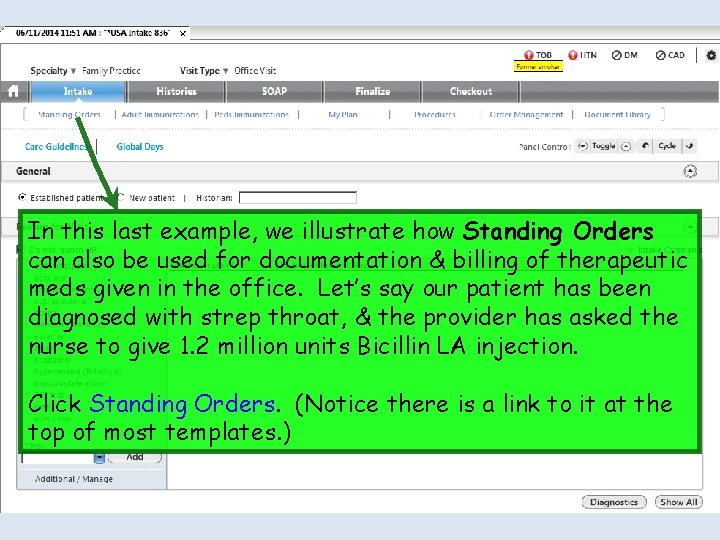Click the CAD status icon
Viewport: 720px width, 540px height.
(x=660, y=55)
